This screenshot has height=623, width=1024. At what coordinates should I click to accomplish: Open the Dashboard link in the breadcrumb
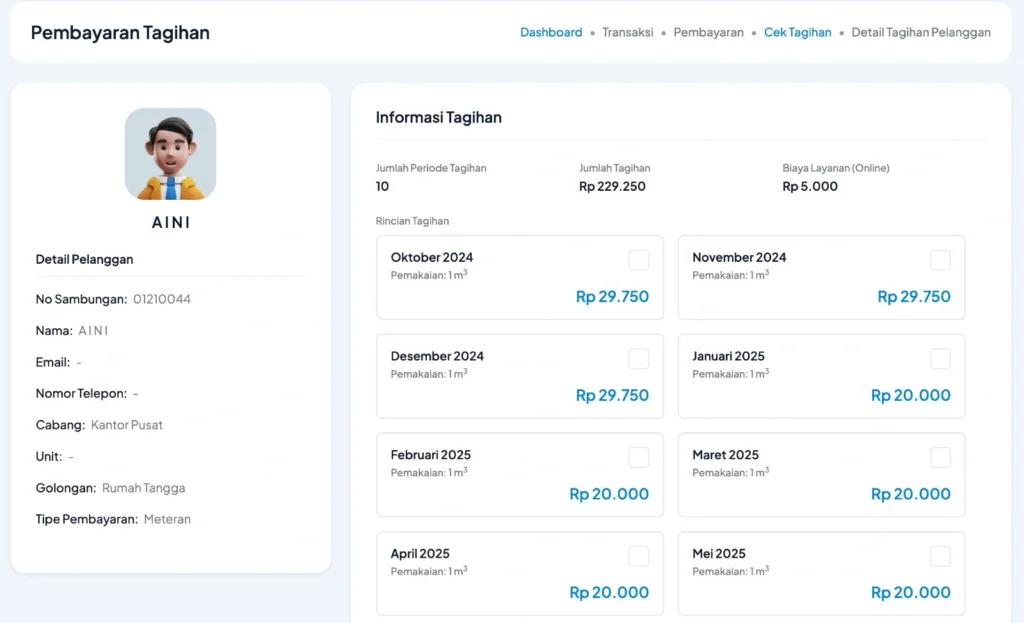coord(551,32)
